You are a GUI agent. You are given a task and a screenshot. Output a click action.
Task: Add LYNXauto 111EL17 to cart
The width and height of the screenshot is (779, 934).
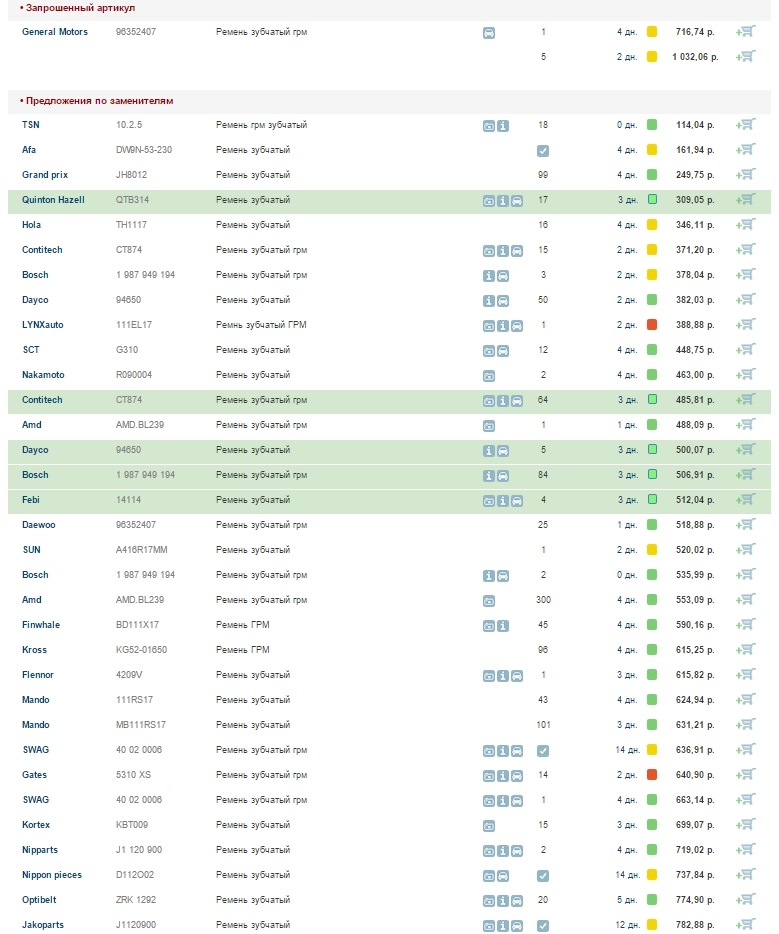(746, 325)
